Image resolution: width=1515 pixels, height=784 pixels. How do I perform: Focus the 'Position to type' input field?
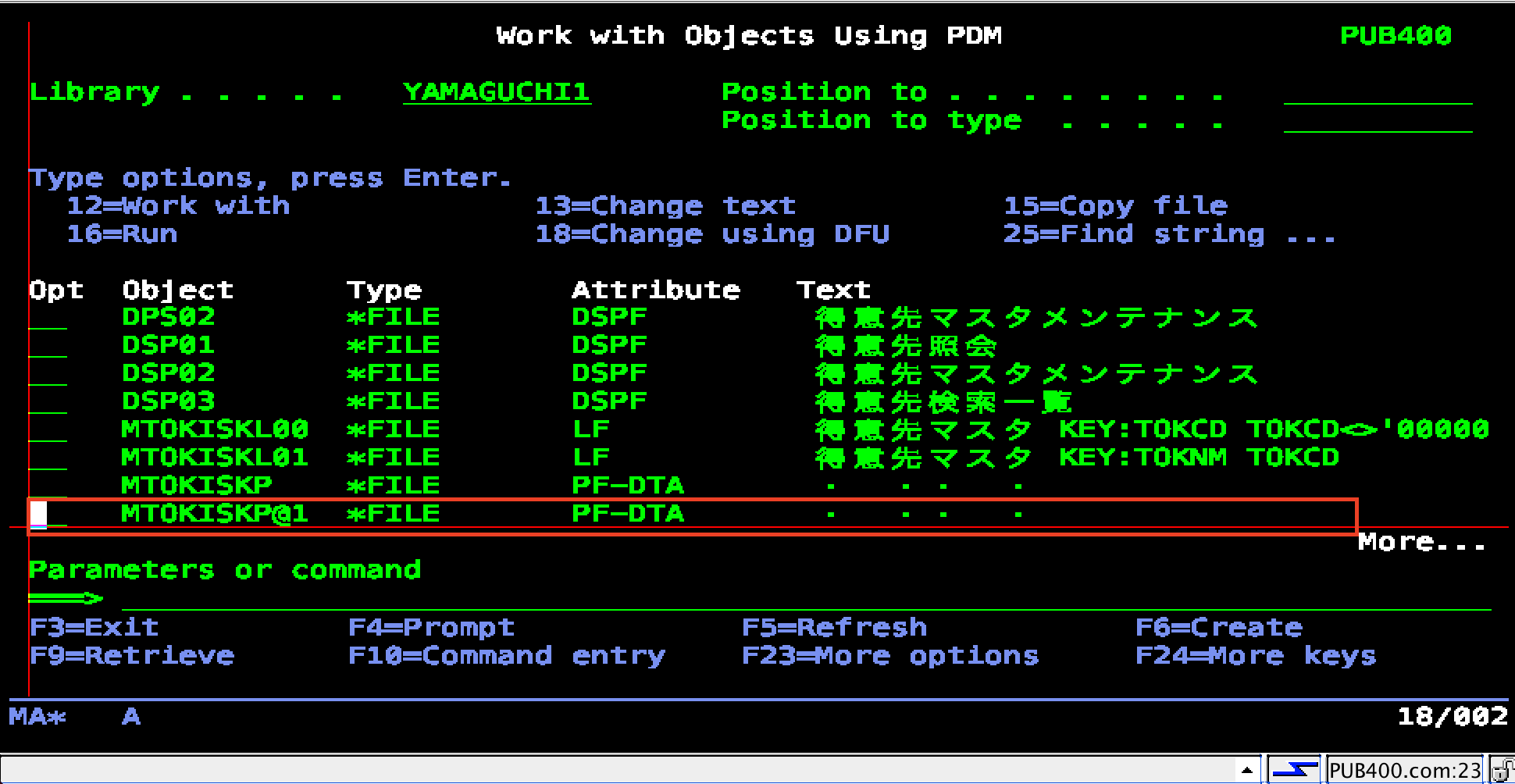(1378, 120)
